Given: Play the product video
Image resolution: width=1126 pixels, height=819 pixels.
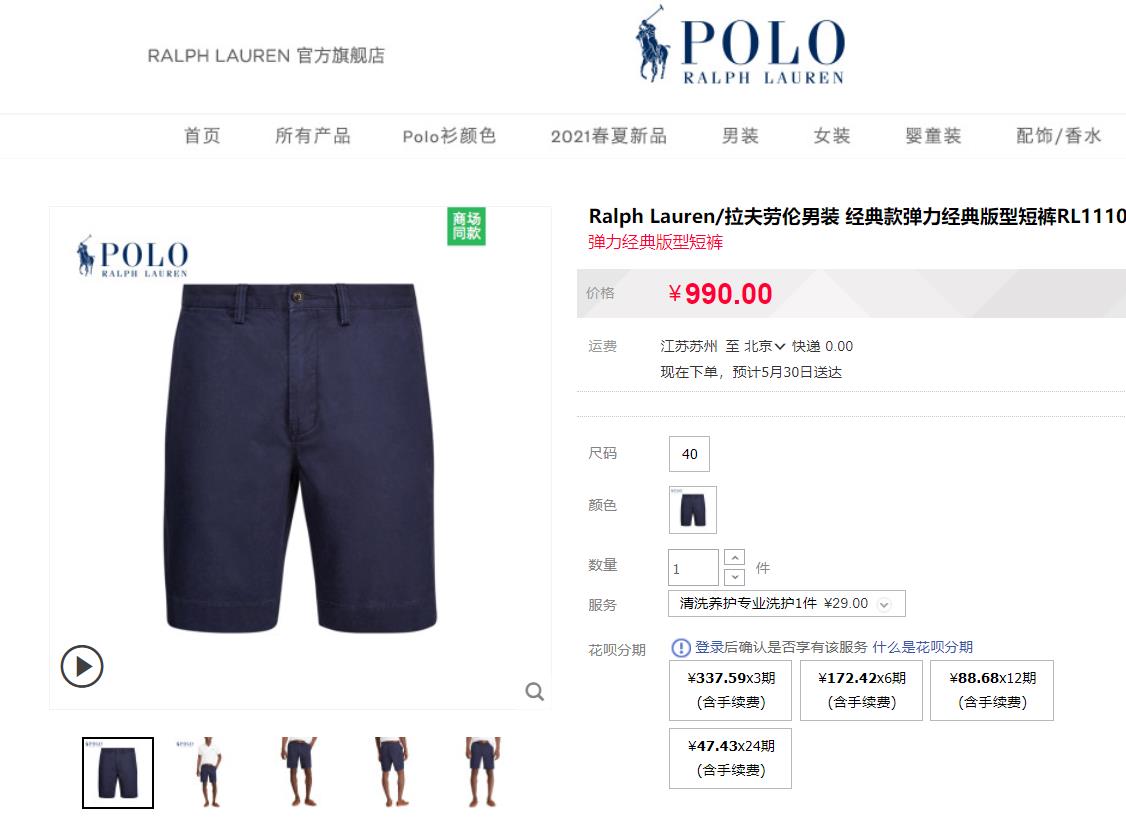Looking at the screenshot, I should click(x=82, y=667).
